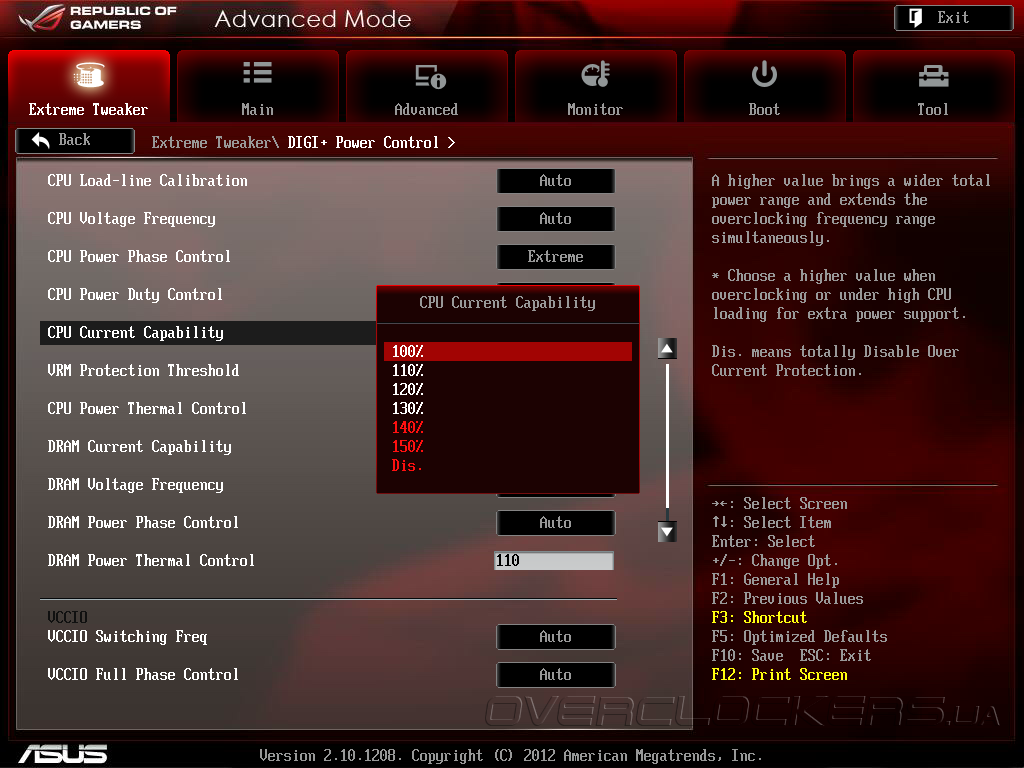Select the VCCIO Switching Freq label

[x=127, y=637]
